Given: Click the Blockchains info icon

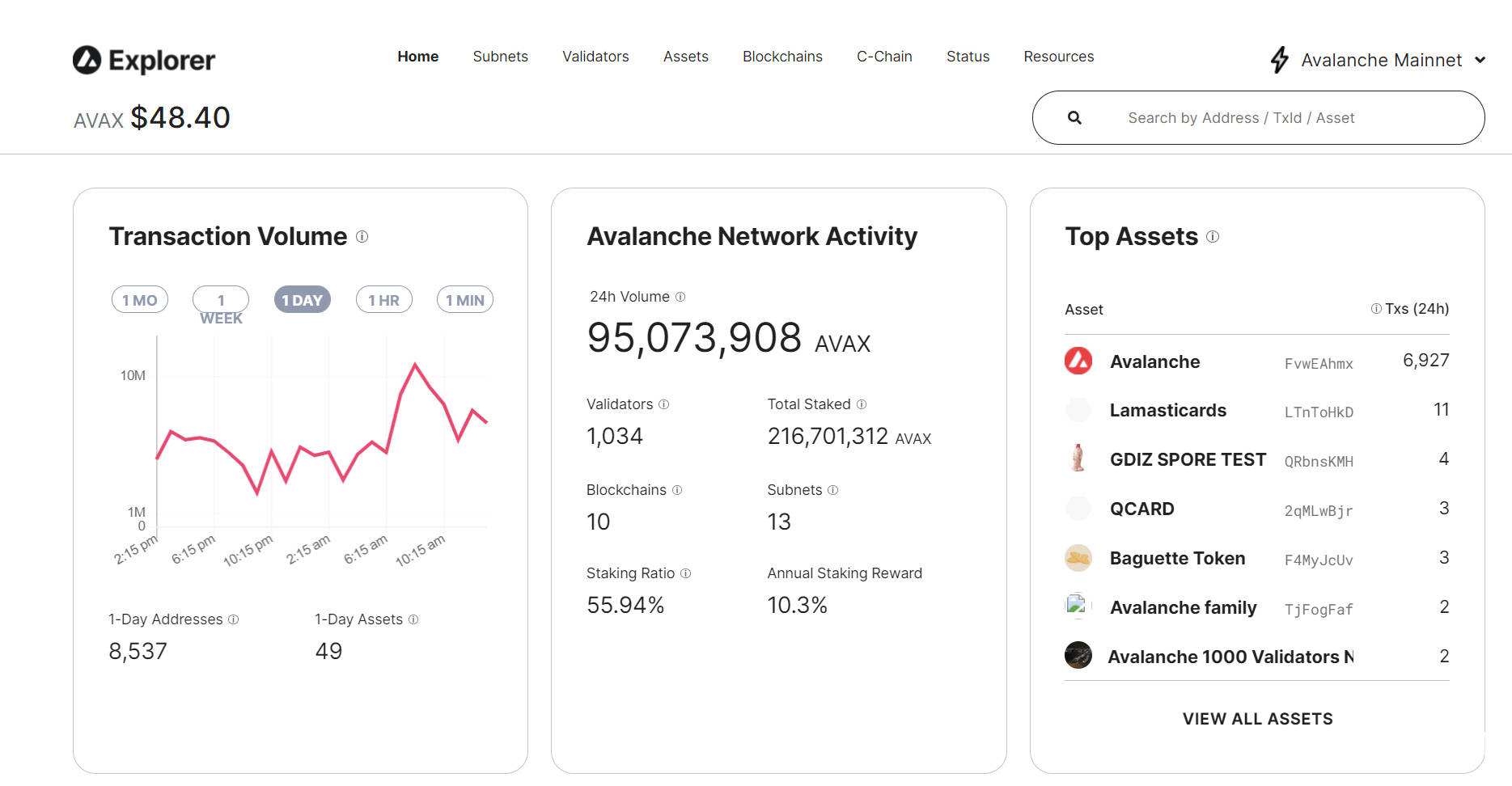Looking at the screenshot, I should pyautogui.click(x=677, y=490).
